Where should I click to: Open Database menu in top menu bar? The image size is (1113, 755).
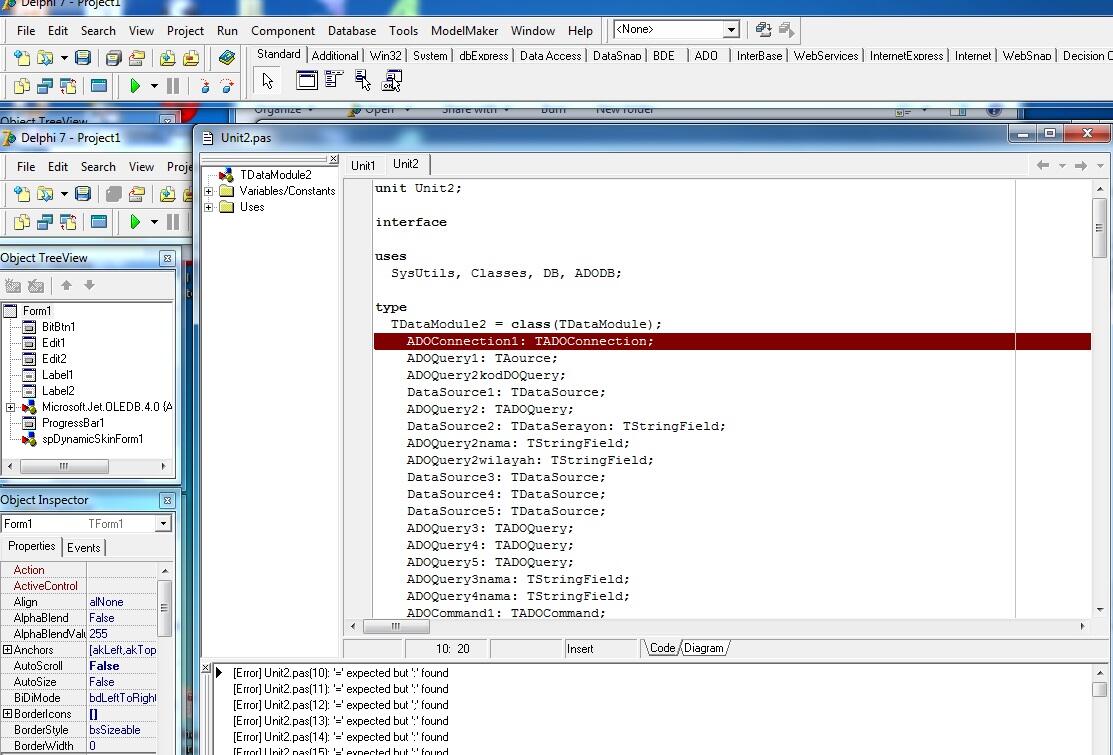[351, 31]
